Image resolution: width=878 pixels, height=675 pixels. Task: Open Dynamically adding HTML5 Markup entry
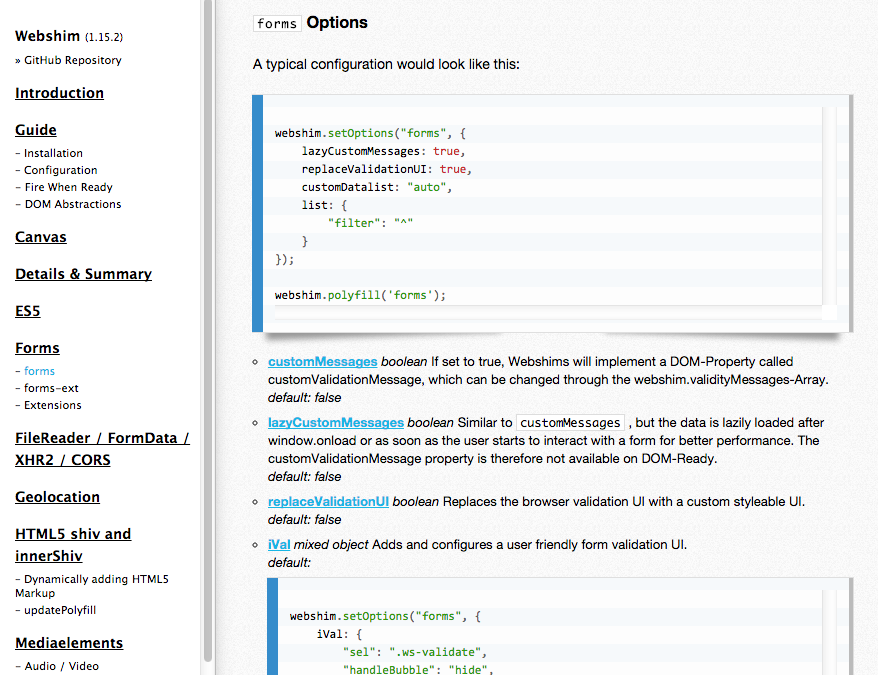tap(92, 586)
